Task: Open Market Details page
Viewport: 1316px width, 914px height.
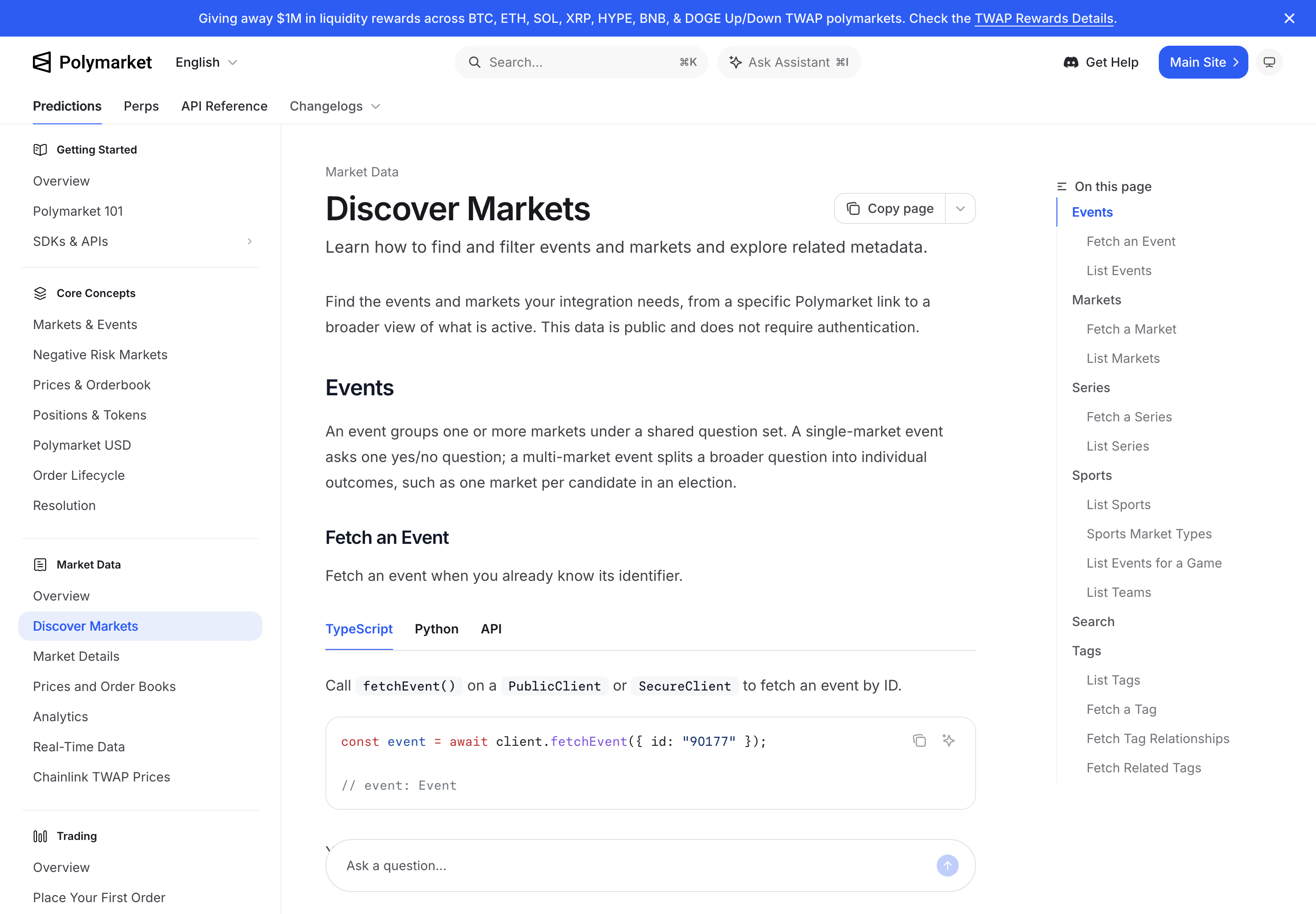Action: click(x=76, y=656)
